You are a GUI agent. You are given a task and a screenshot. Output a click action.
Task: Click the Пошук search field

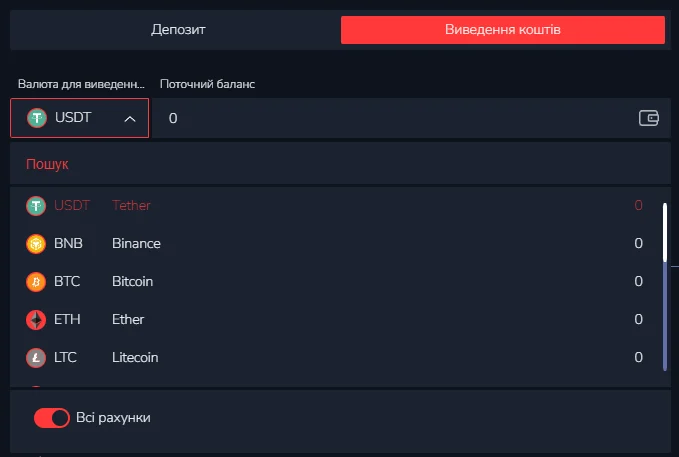pos(340,164)
